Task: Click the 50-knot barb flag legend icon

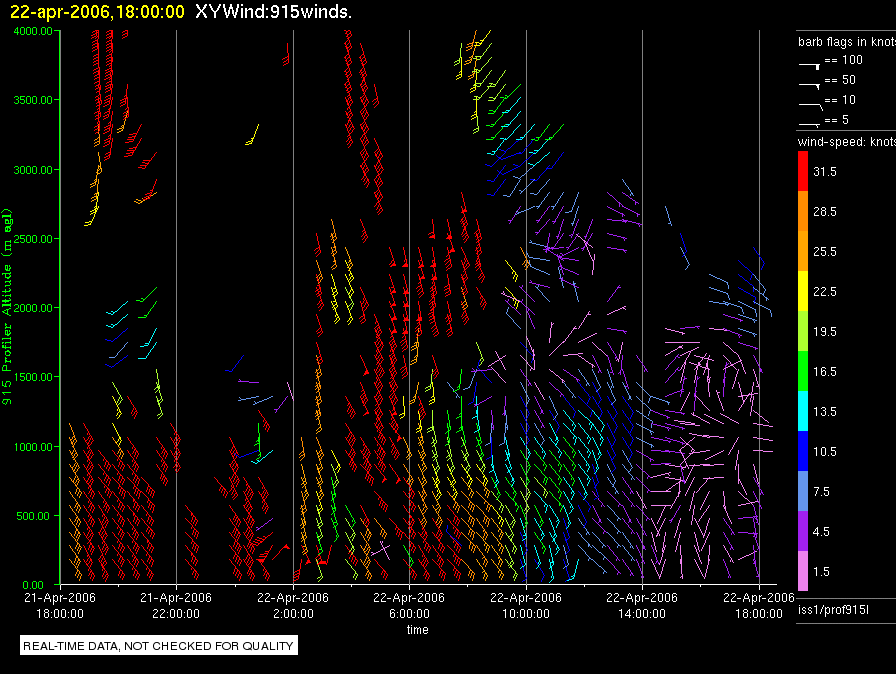Action: [810, 86]
